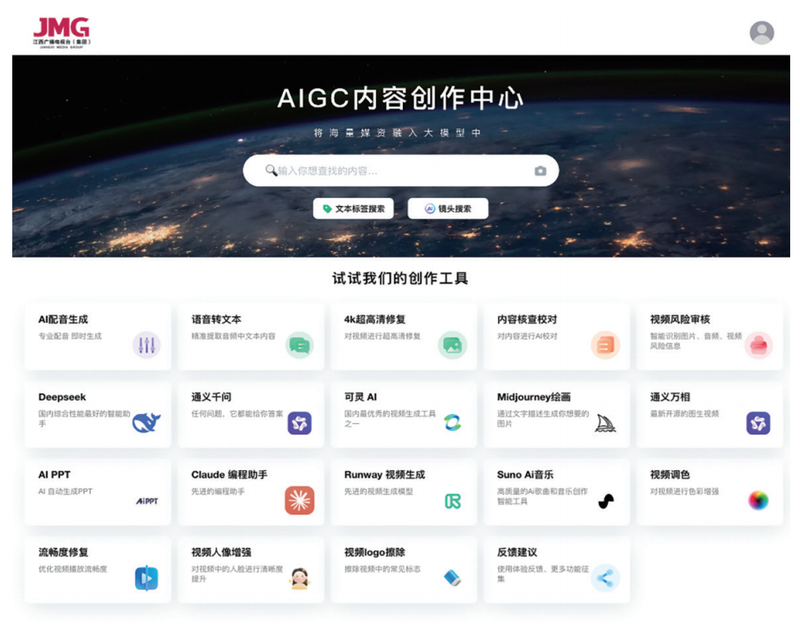Click the 视频logo擦除 eraser icon
Screen dimensions: 800x639
click(452, 577)
